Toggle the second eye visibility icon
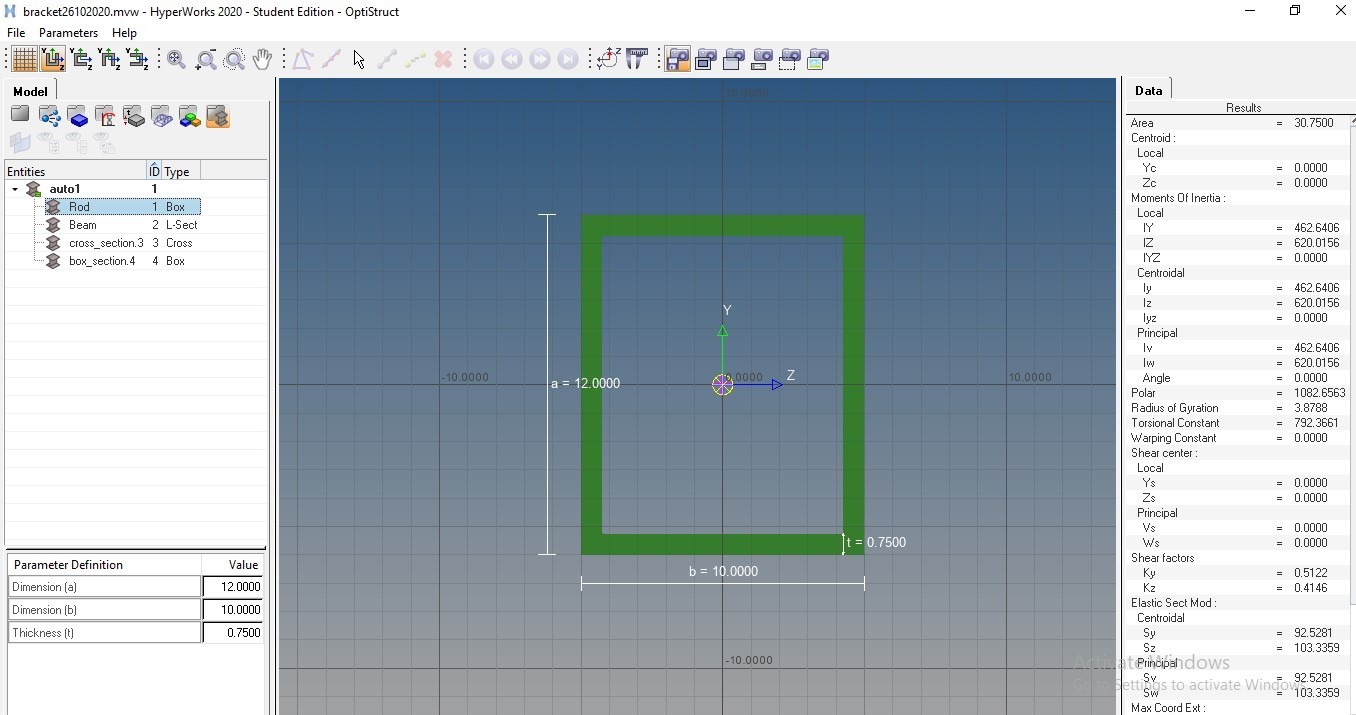1356x715 pixels. pos(74,142)
